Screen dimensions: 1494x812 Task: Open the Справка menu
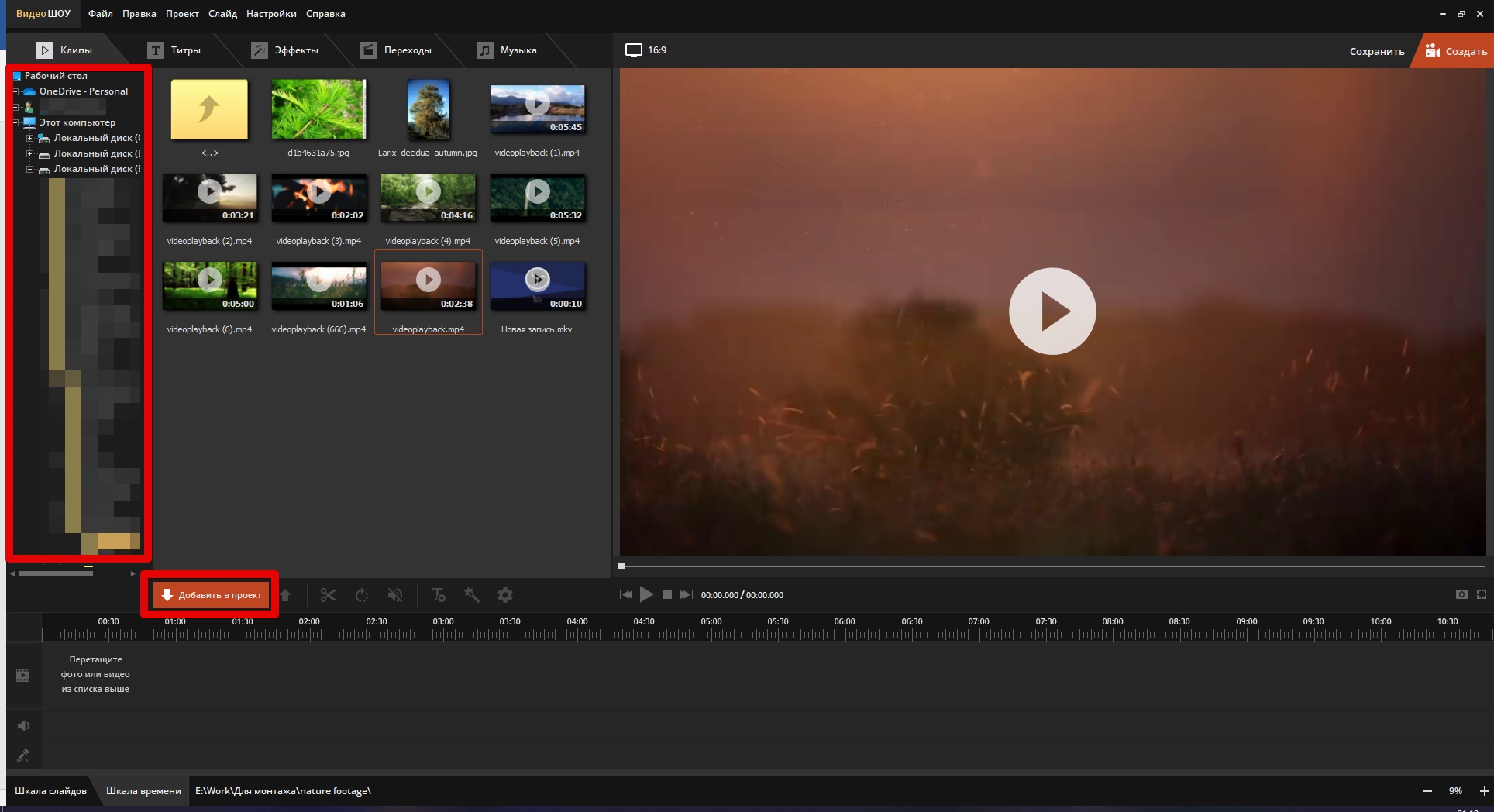(x=325, y=14)
